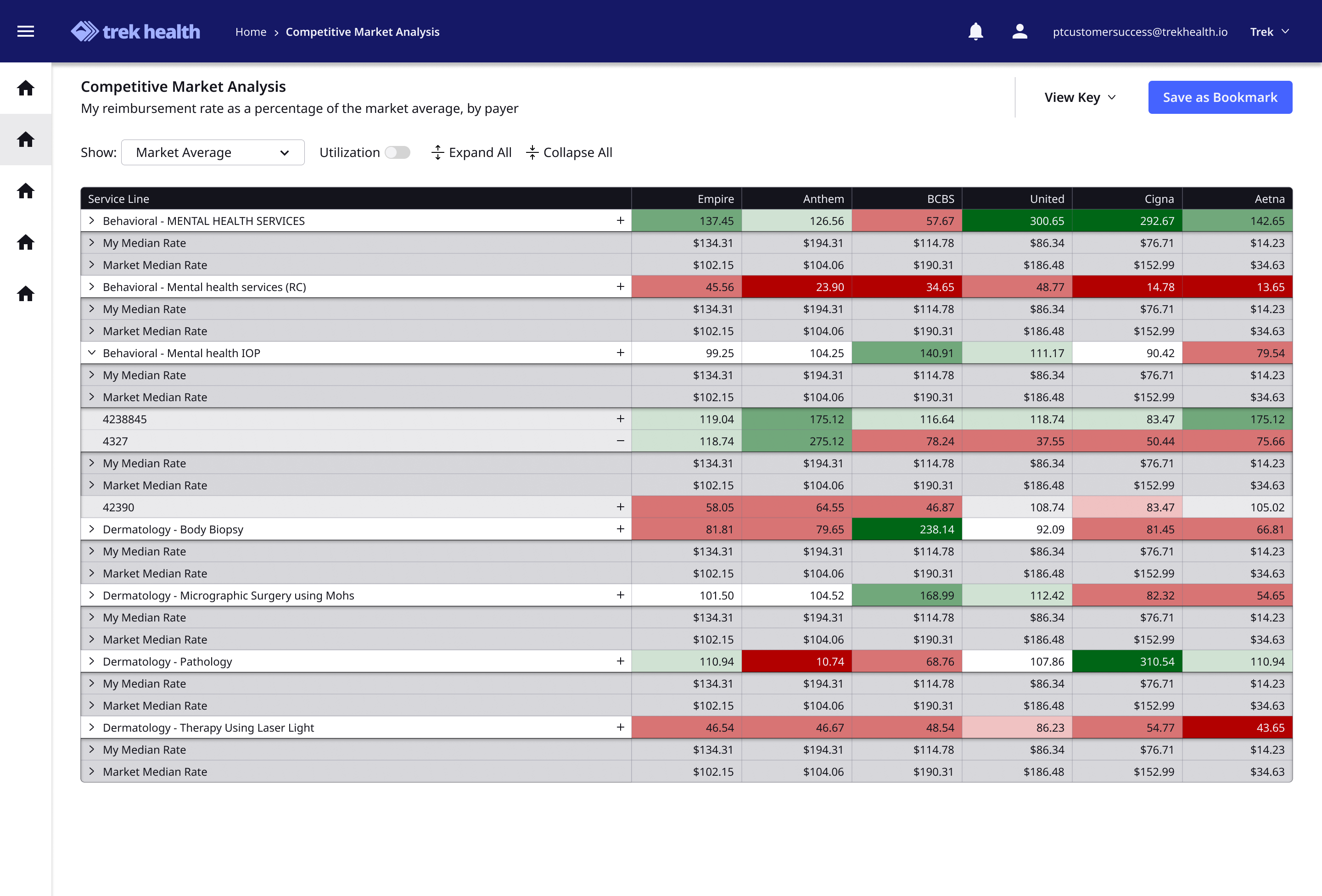
Task: Click the dark green 300.65 United cell
Action: 1017,221
